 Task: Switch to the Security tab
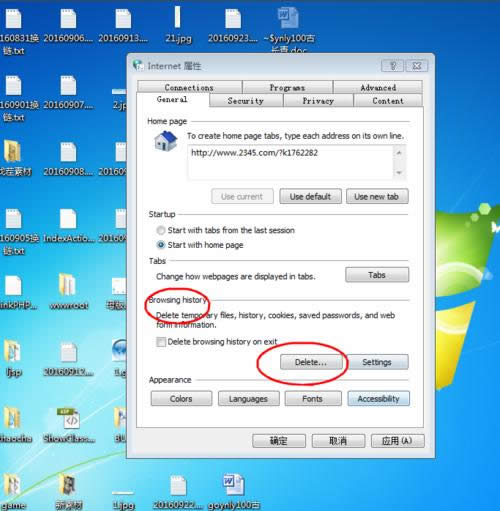point(246,101)
